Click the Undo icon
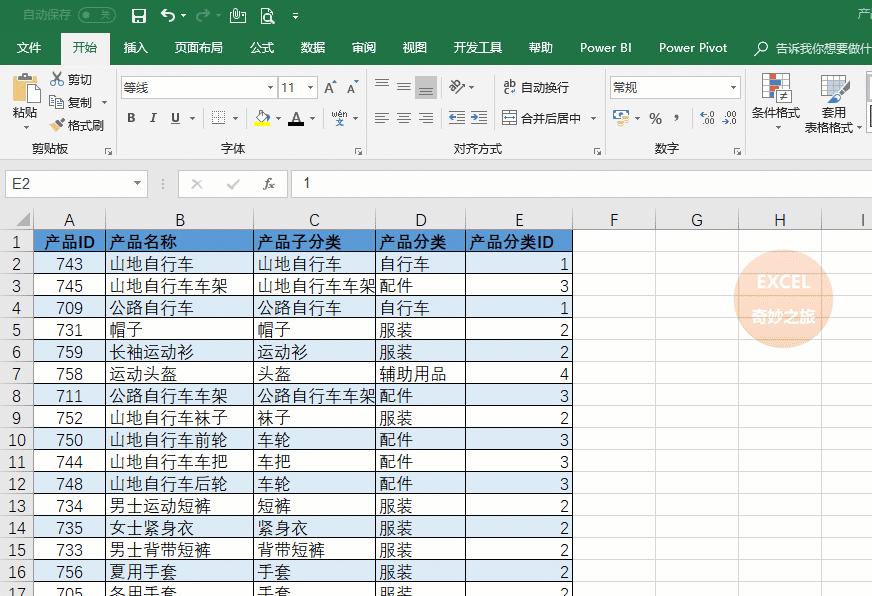 [165, 15]
